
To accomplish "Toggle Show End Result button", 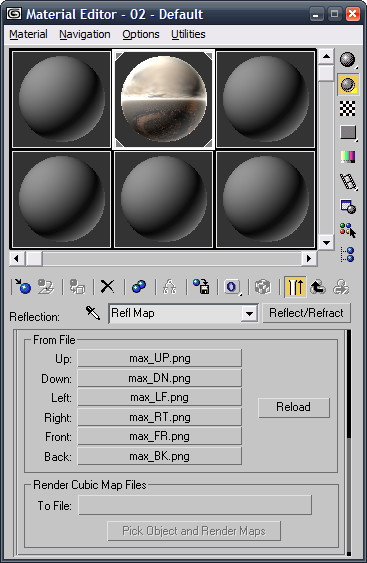I will coord(295,287).
